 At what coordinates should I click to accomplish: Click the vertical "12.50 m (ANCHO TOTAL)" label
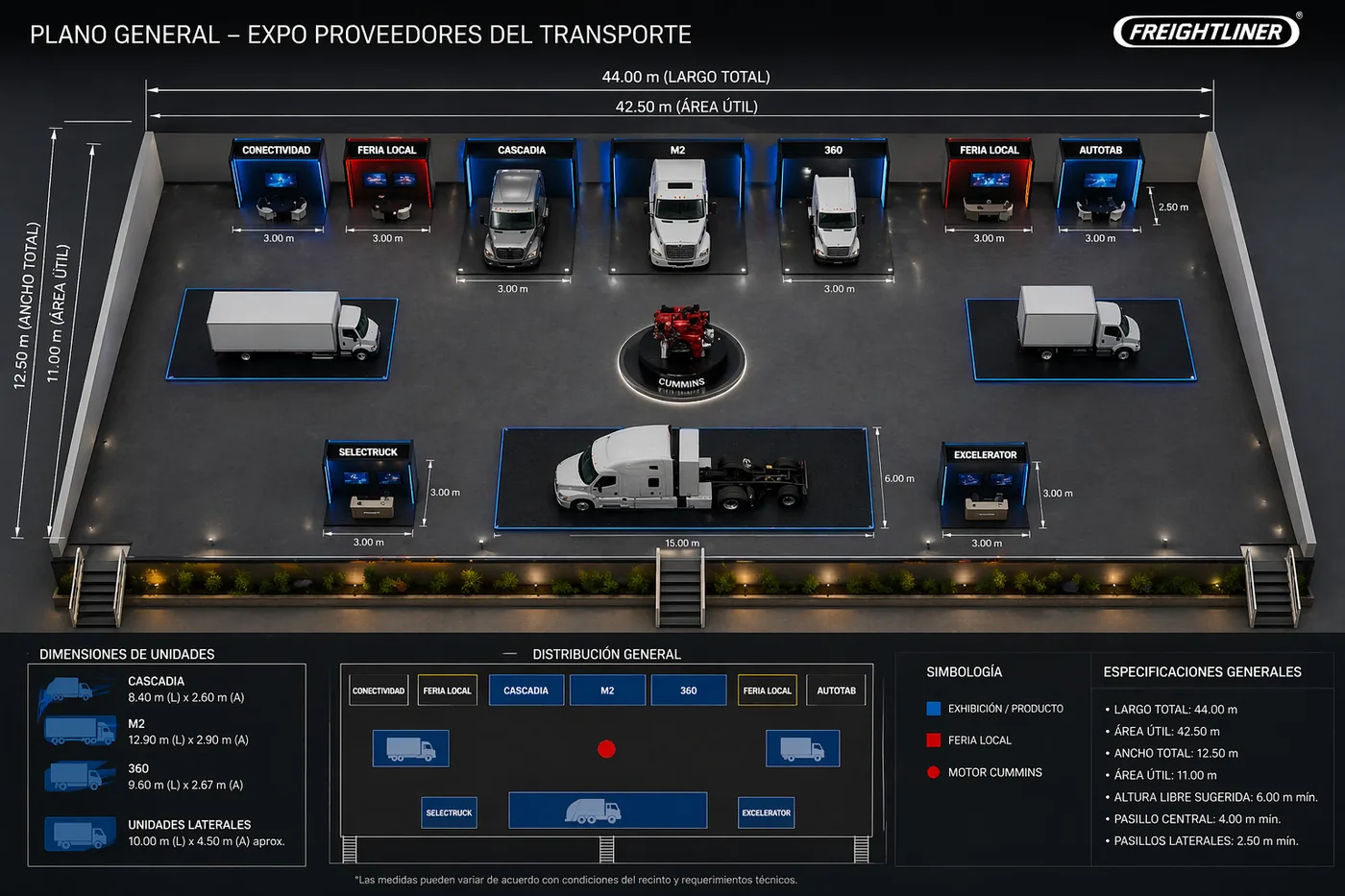tap(27, 305)
